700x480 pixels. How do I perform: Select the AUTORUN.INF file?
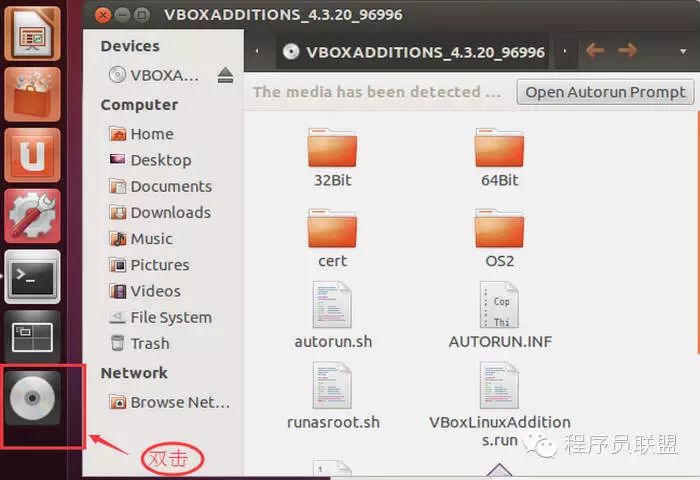(500, 315)
